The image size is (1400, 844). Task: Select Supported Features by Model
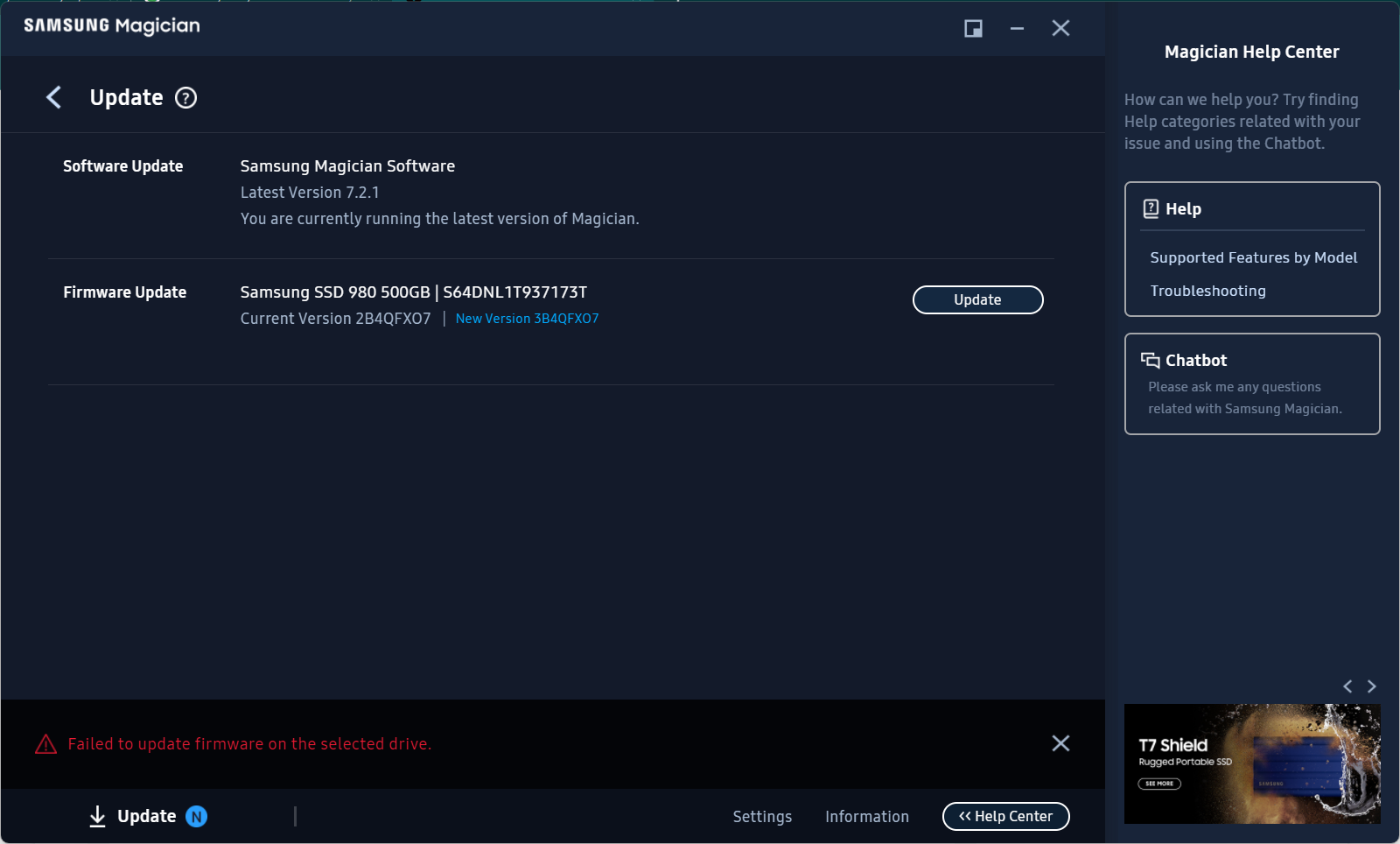pos(1254,257)
